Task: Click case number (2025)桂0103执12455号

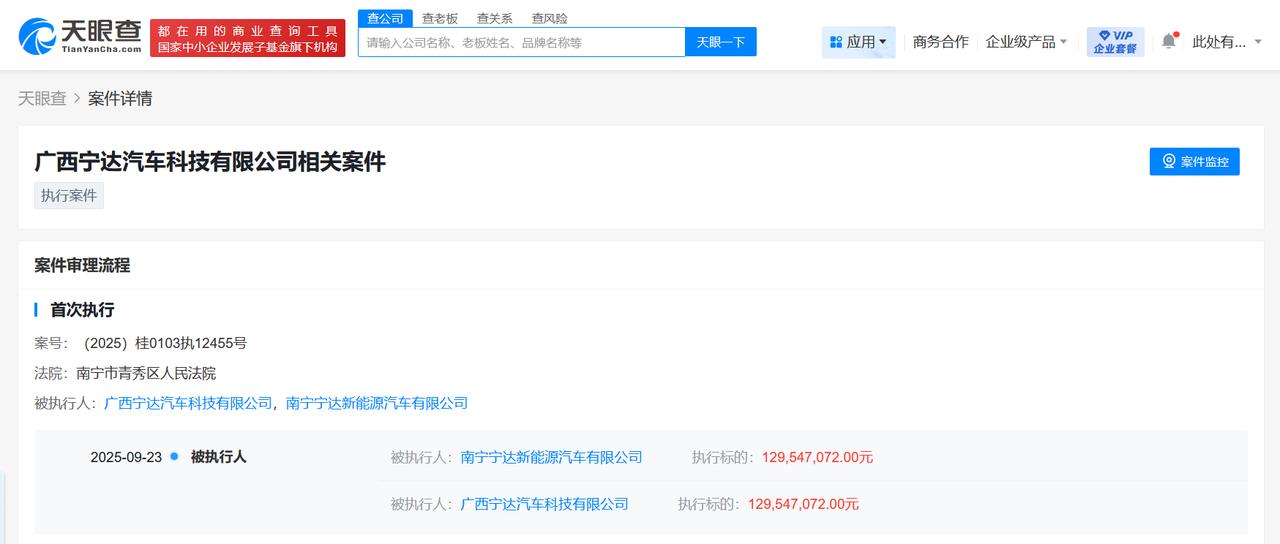Action: pyautogui.click(x=163, y=343)
